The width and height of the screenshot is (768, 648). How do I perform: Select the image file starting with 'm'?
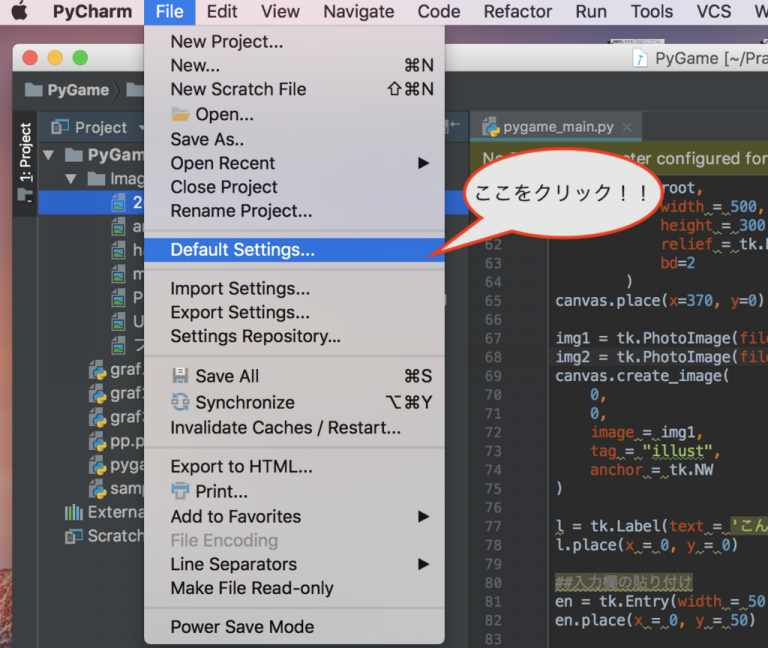coord(127,274)
